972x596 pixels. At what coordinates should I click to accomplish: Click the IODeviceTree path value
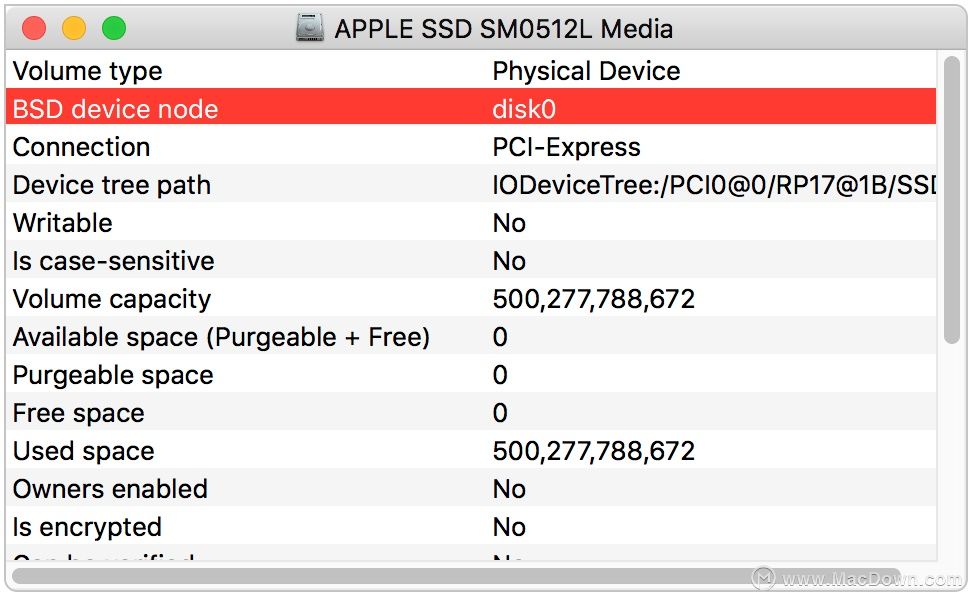tap(714, 185)
